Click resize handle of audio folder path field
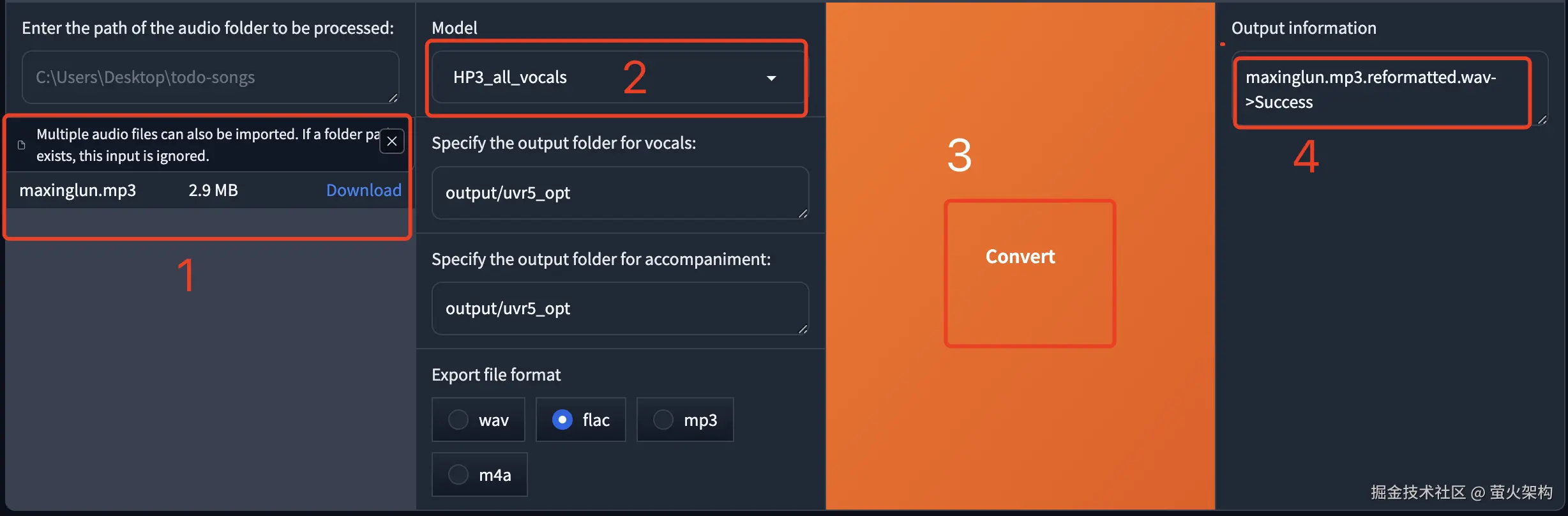Image resolution: width=1568 pixels, height=516 pixels. coord(393,98)
